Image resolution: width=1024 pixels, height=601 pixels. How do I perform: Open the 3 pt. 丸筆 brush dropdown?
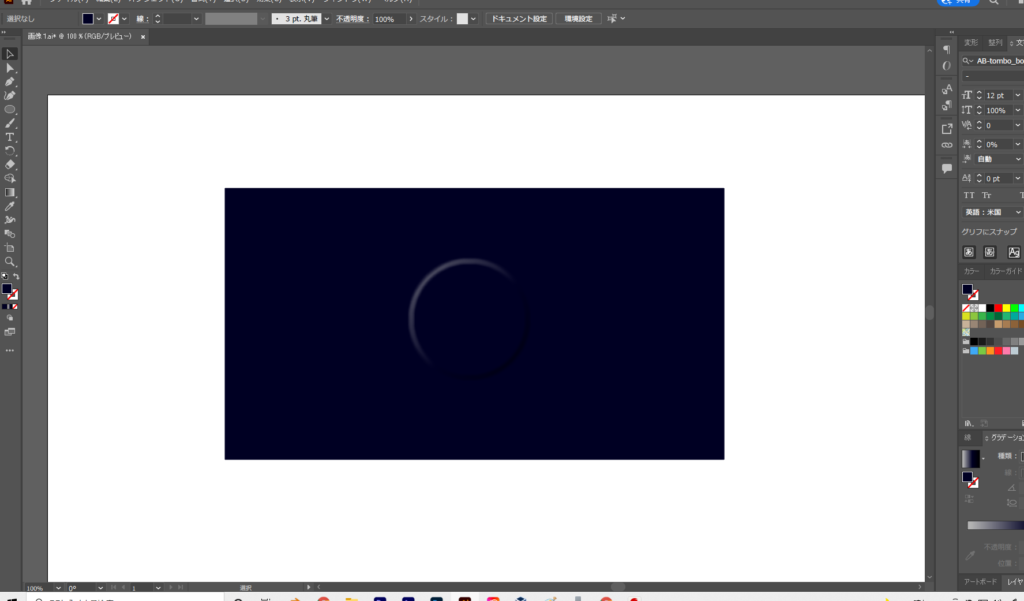pos(327,19)
